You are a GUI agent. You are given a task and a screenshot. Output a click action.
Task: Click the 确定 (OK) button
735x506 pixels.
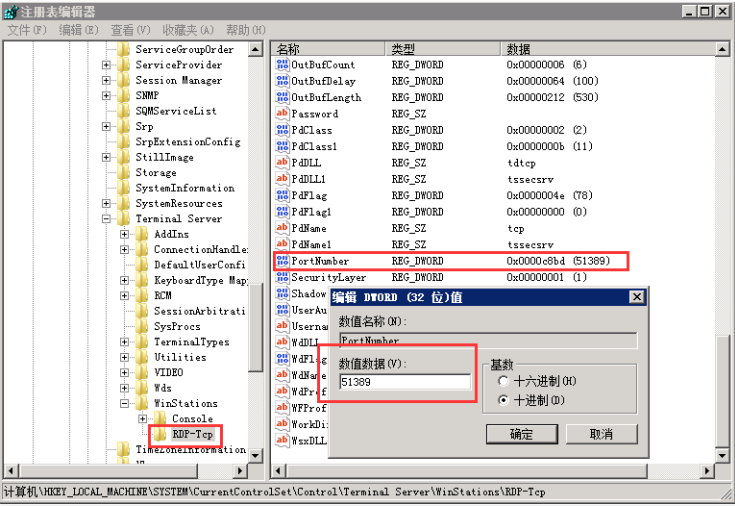click(x=521, y=434)
